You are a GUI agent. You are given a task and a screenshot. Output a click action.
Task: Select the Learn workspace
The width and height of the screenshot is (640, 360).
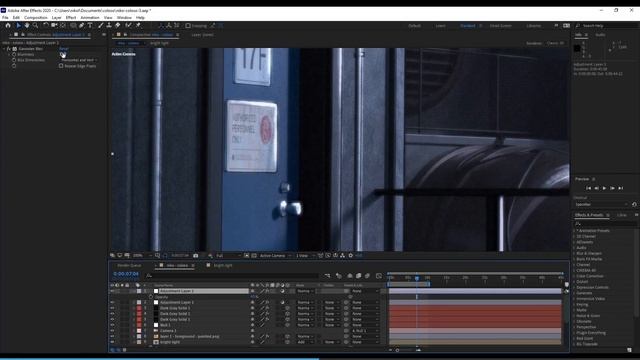(x=440, y=26)
